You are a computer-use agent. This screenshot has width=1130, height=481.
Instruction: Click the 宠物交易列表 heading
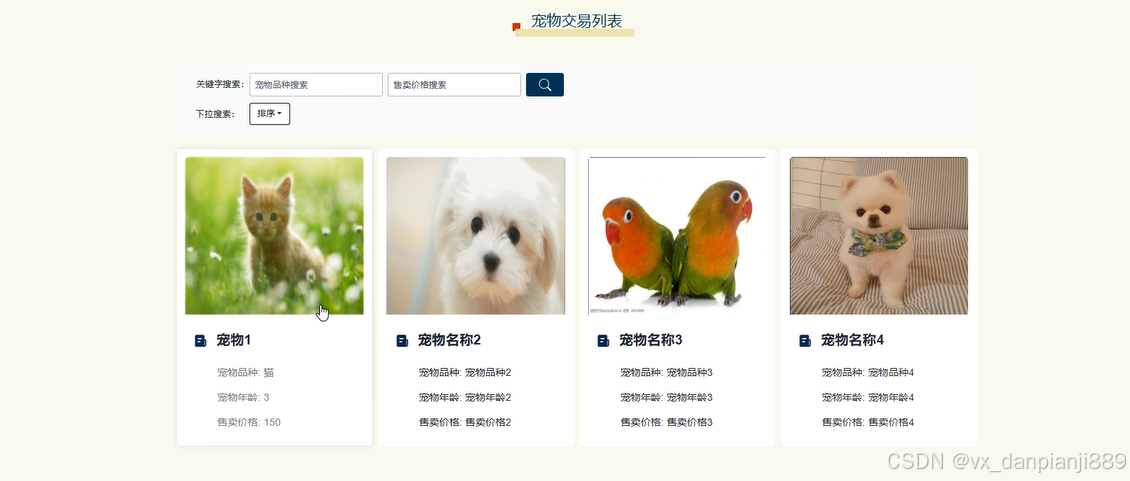(x=577, y=21)
